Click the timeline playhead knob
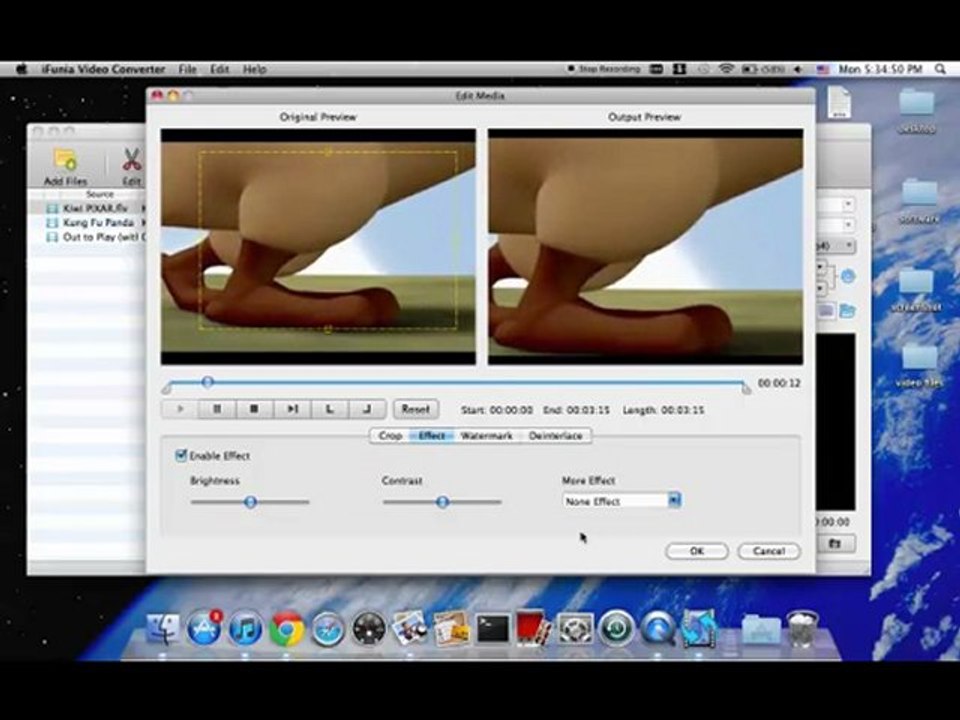This screenshot has height=720, width=960. (208, 383)
